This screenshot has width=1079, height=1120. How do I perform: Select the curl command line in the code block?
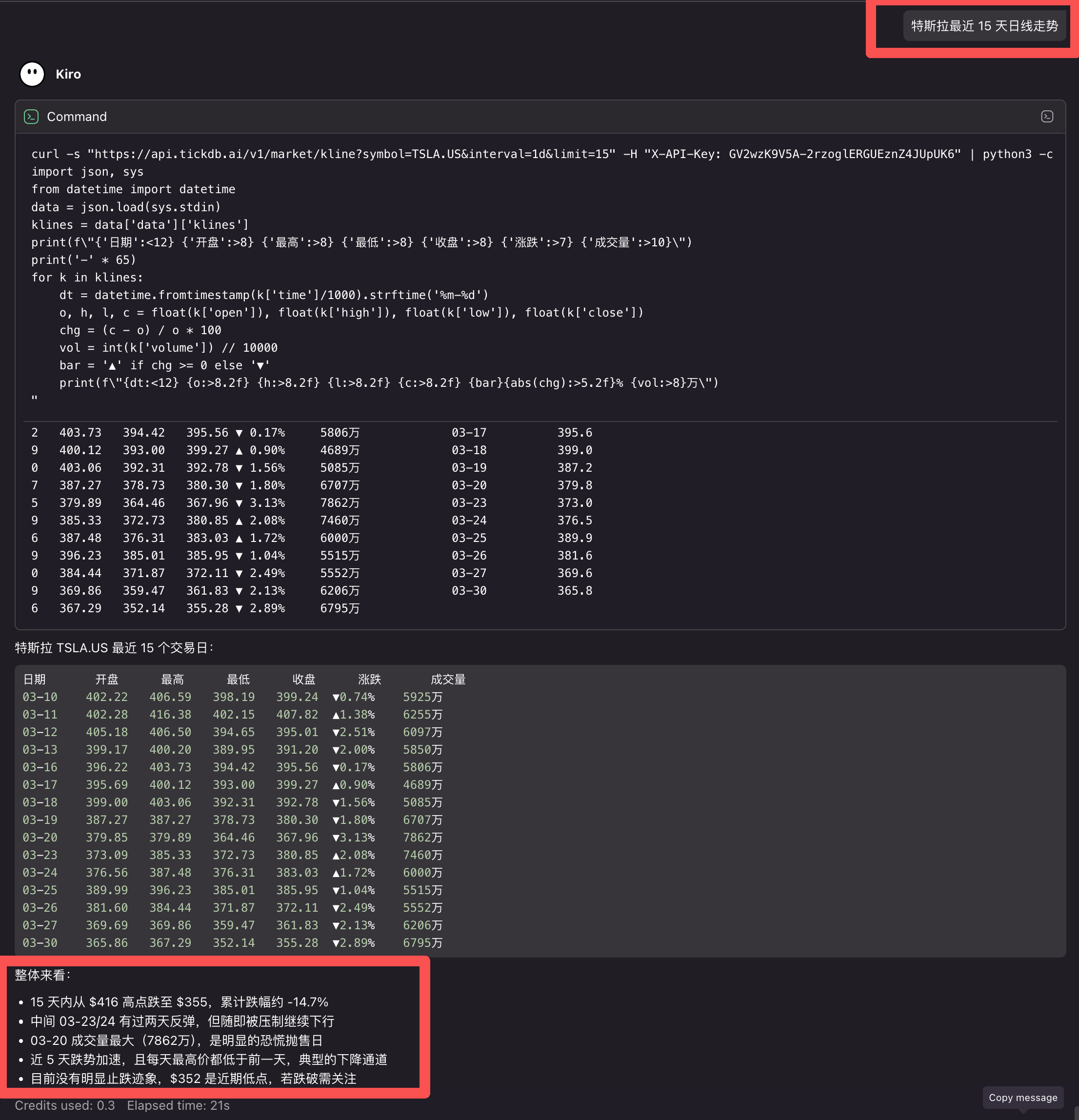pos(514,154)
